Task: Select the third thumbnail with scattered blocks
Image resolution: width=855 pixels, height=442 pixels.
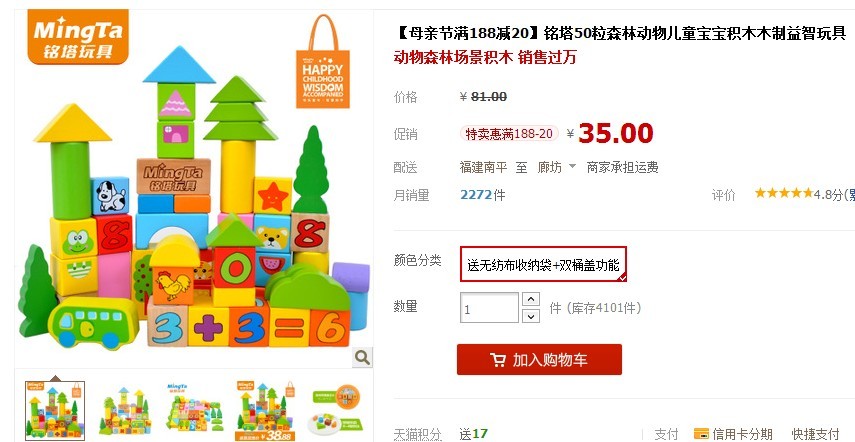Action: 195,410
